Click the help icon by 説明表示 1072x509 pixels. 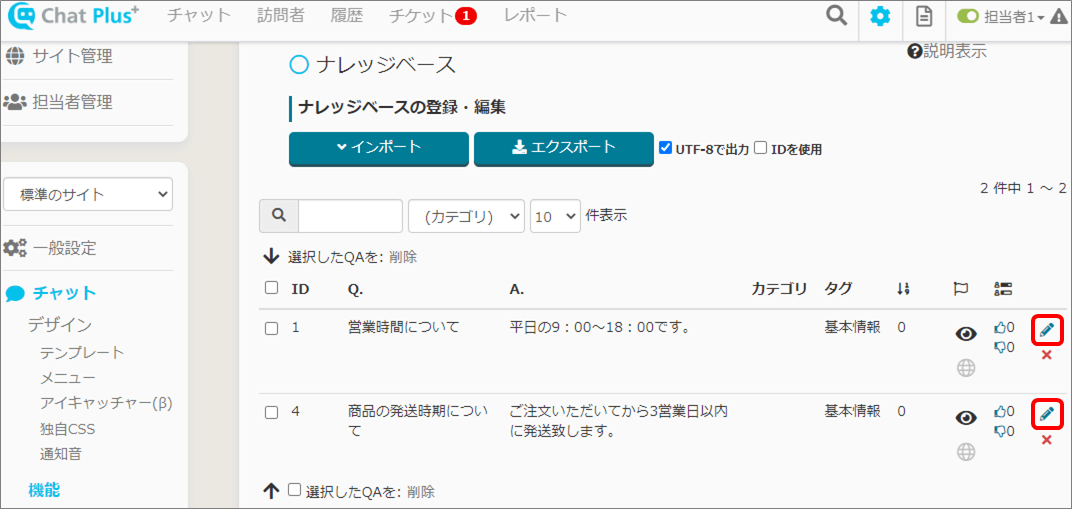(914, 51)
